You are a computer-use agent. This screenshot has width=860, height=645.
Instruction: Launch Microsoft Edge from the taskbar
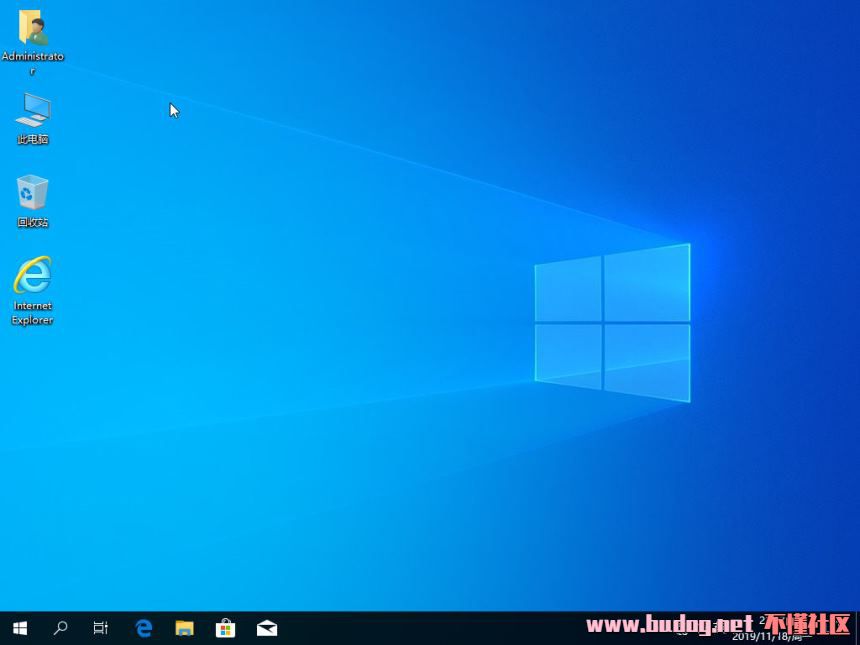(143, 628)
